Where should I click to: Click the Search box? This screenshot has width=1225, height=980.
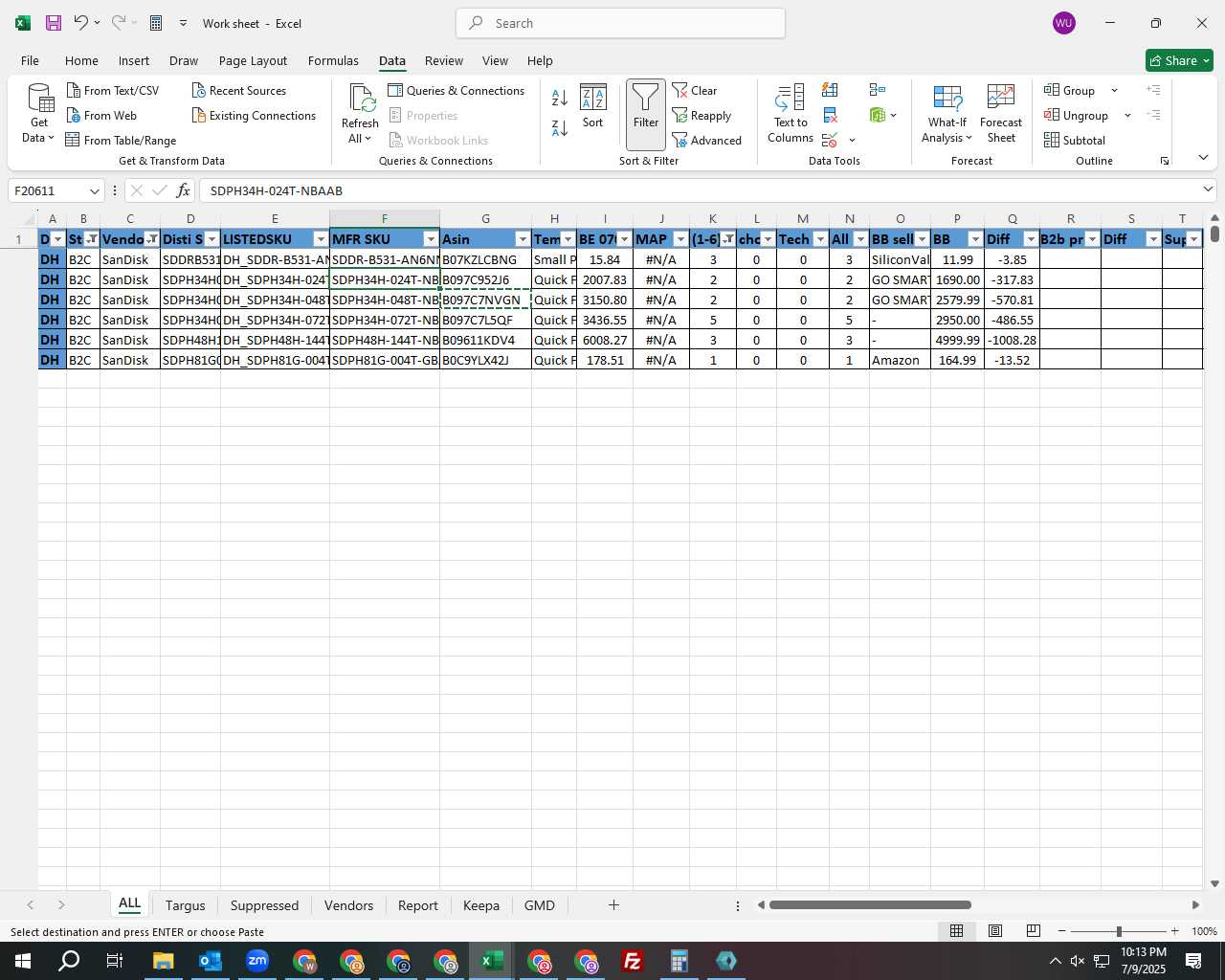(x=620, y=23)
